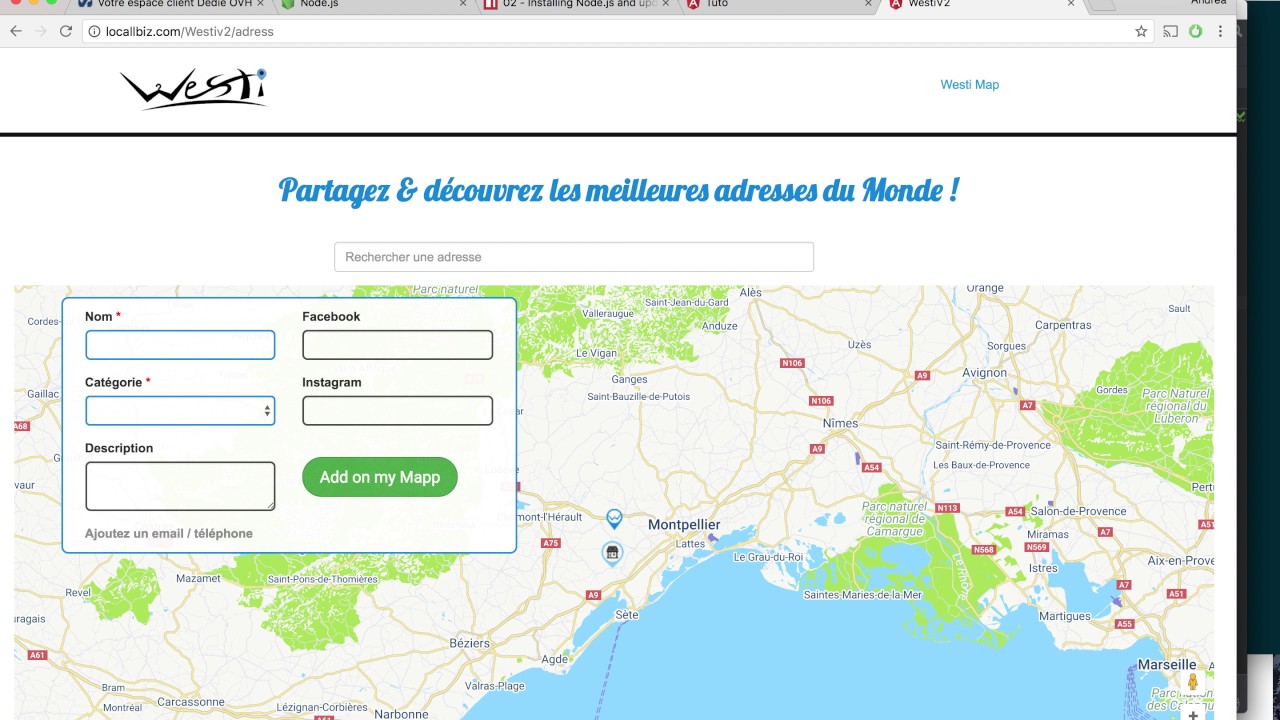1280x720 pixels.
Task: Click the browser forward arrow
Action: tap(41, 31)
